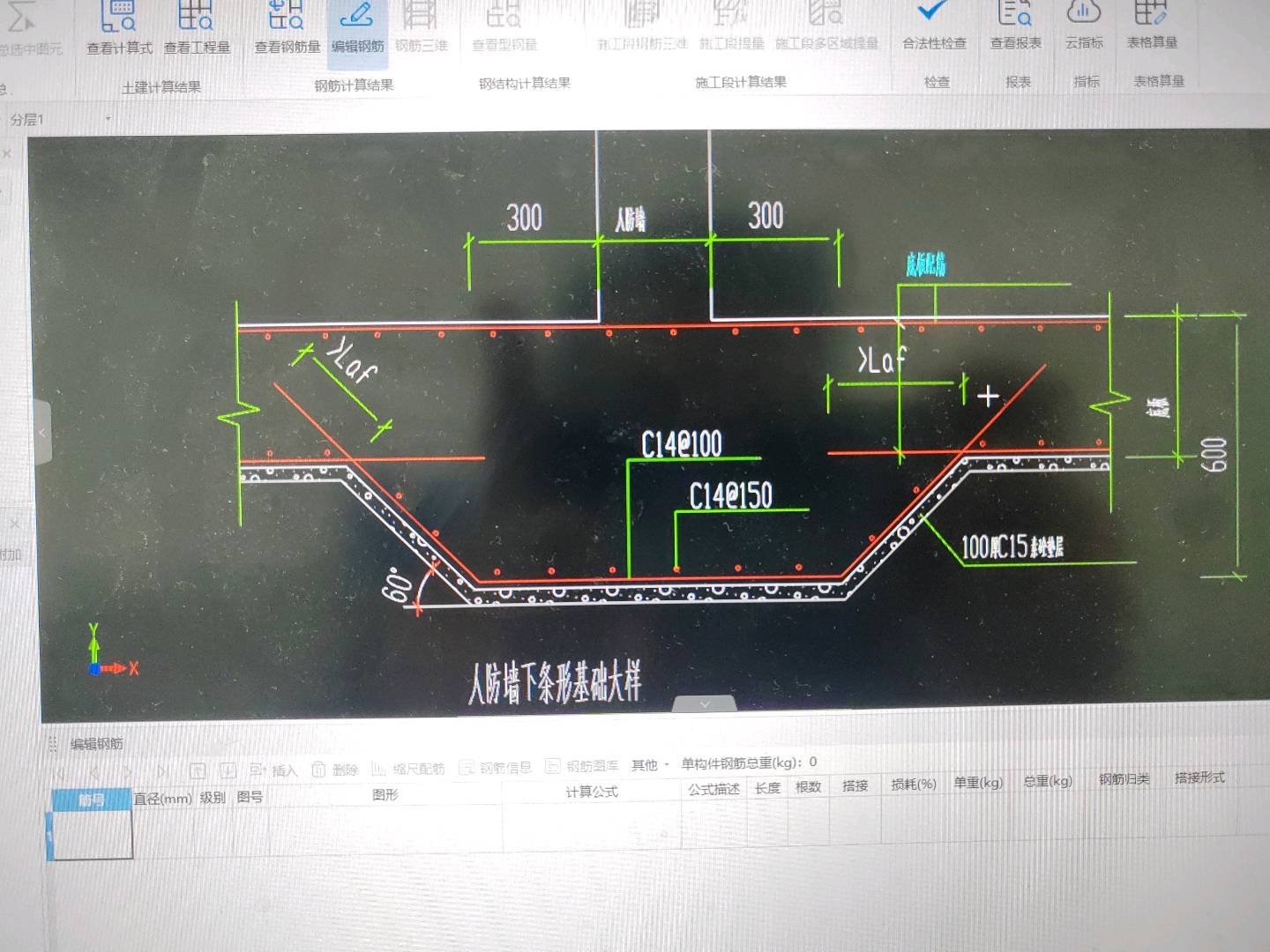The width and height of the screenshot is (1270, 952).
Task: Select the 公式描述 column header
Action: 714,789
